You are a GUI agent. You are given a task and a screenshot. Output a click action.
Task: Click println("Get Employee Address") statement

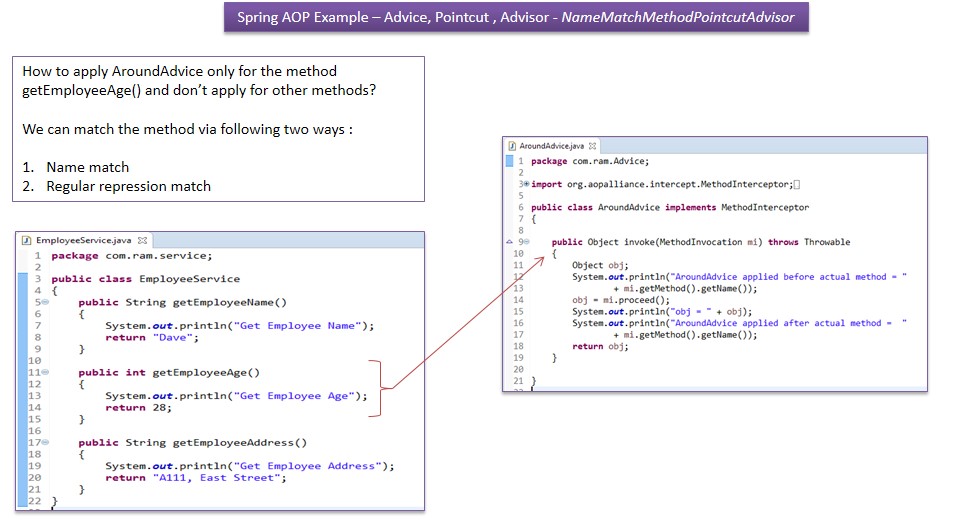point(250,466)
